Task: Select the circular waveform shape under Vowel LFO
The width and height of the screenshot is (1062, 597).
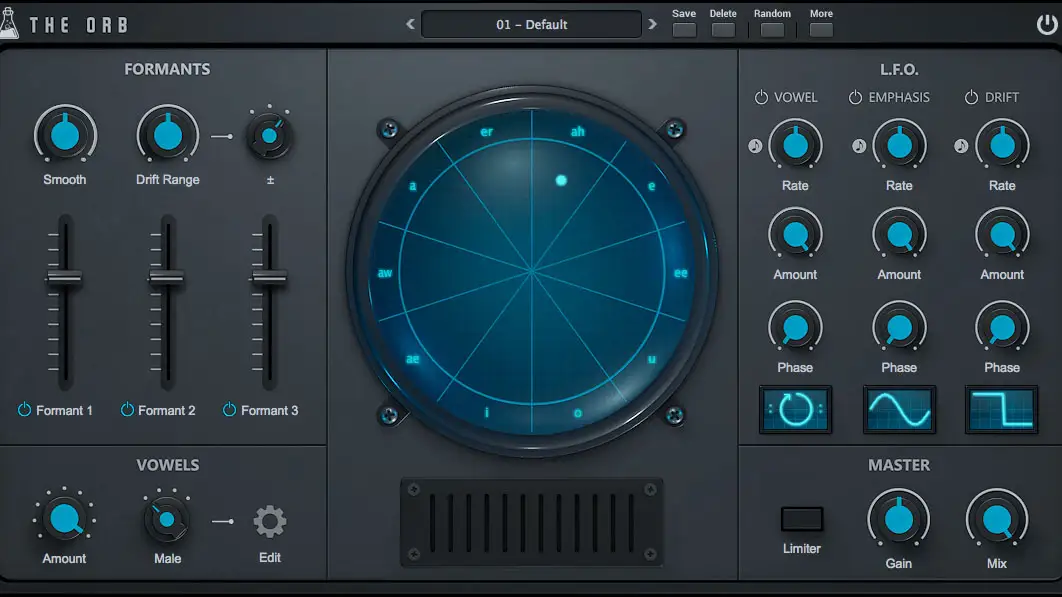Action: coord(794,409)
